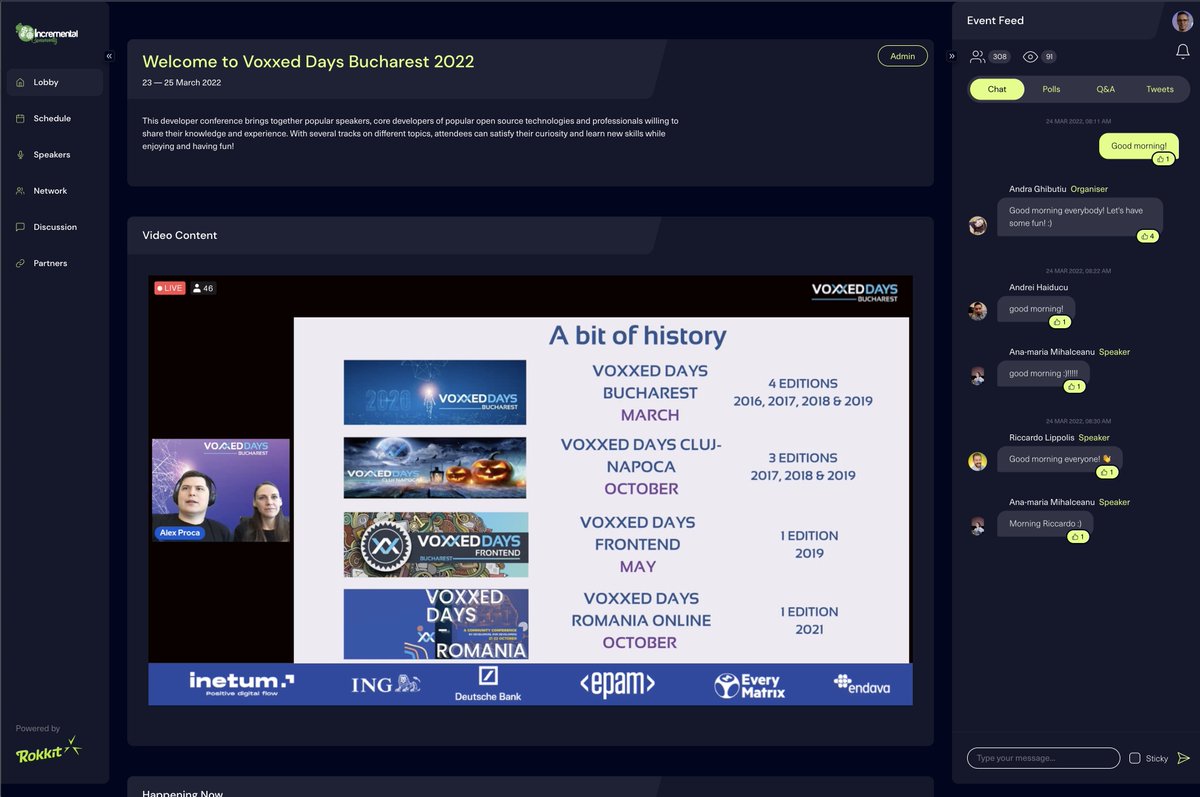Viewport: 1200px width, 797px height.
Task: Collapse the left sidebar with chevron
Action: click(x=109, y=56)
